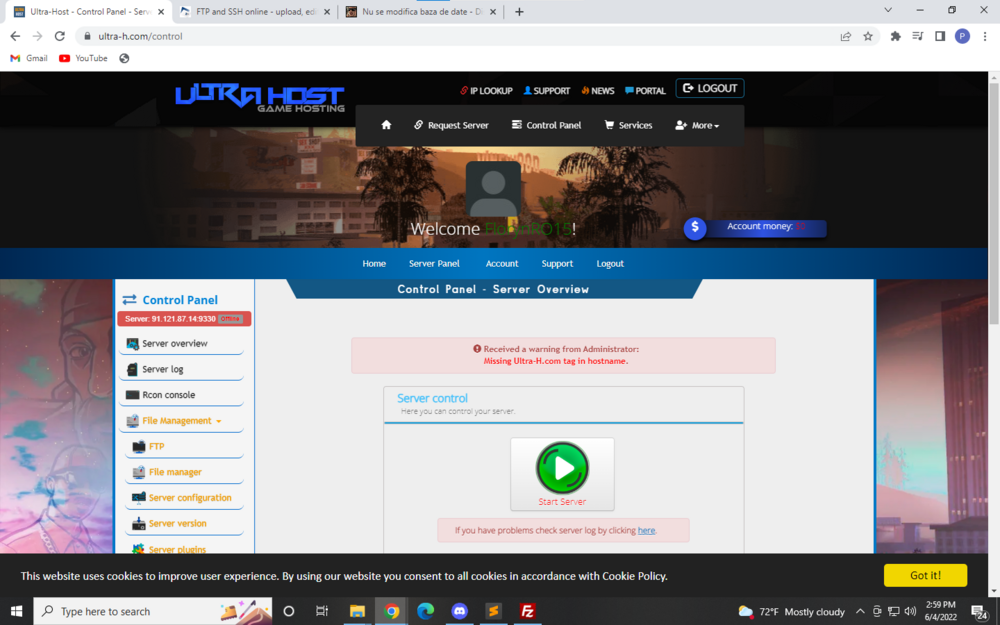Click the taskbar search box
The width and height of the screenshot is (1000, 625).
[152, 611]
